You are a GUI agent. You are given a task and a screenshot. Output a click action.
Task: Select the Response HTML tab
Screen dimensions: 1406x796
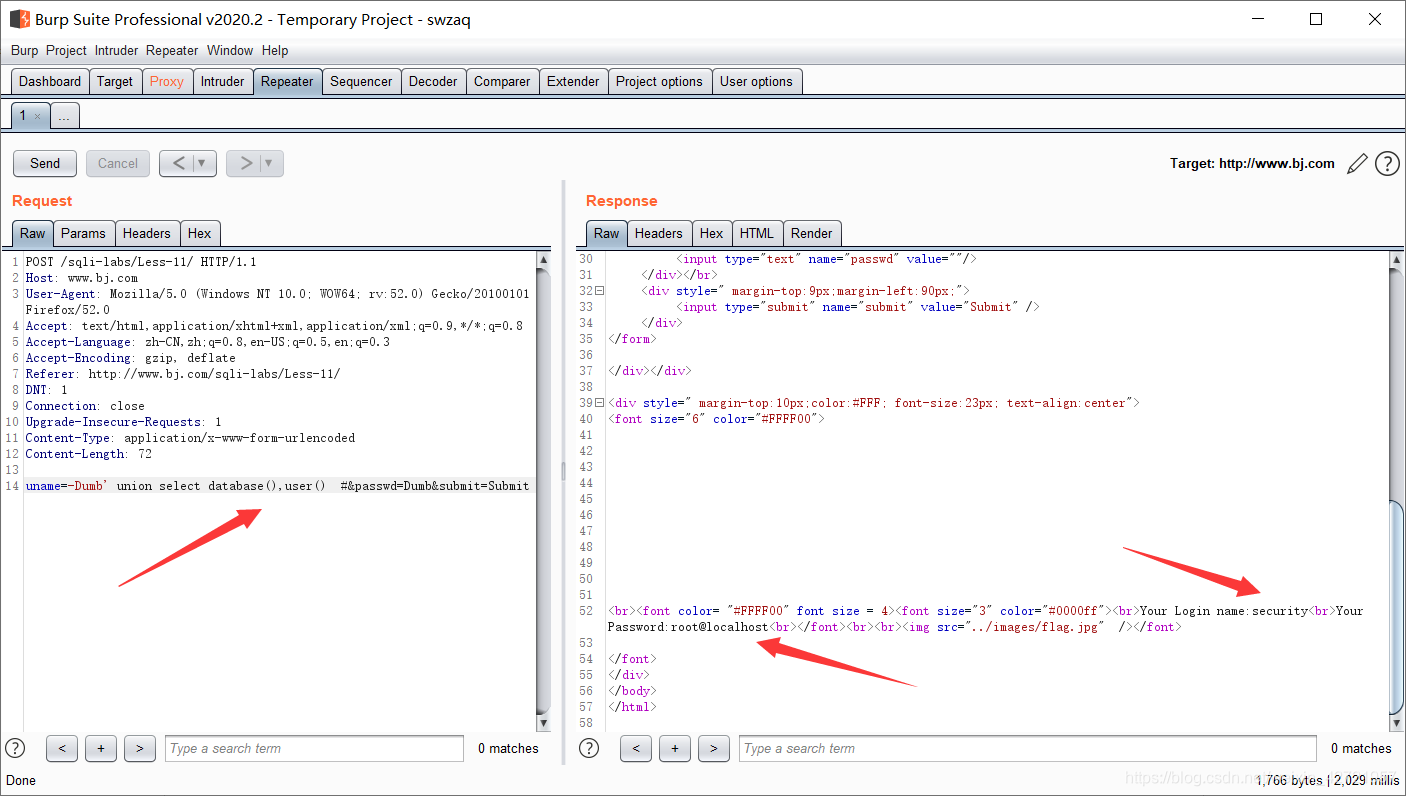(x=757, y=233)
